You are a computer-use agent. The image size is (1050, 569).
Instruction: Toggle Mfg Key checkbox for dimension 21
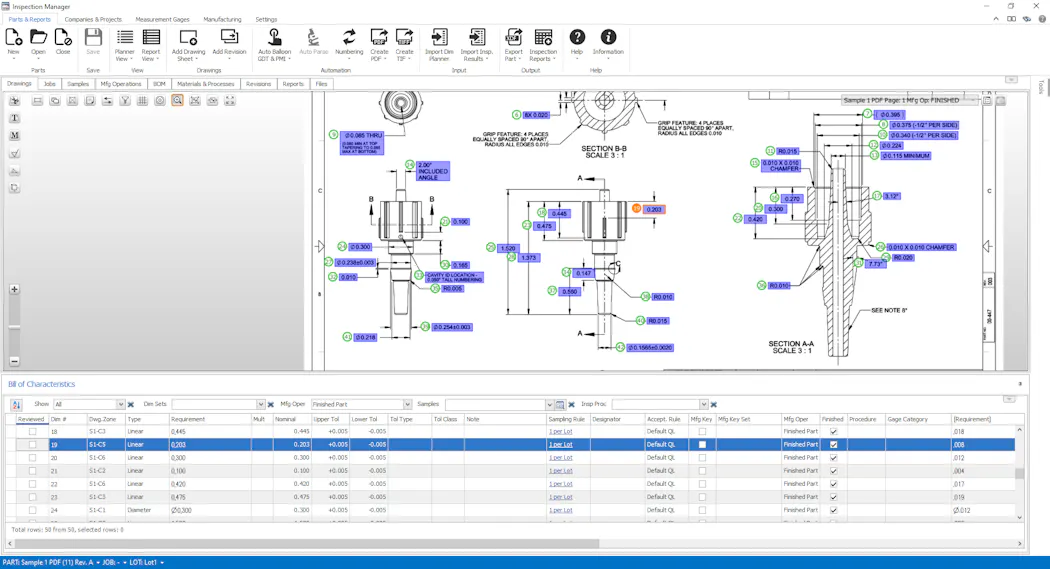(x=702, y=471)
